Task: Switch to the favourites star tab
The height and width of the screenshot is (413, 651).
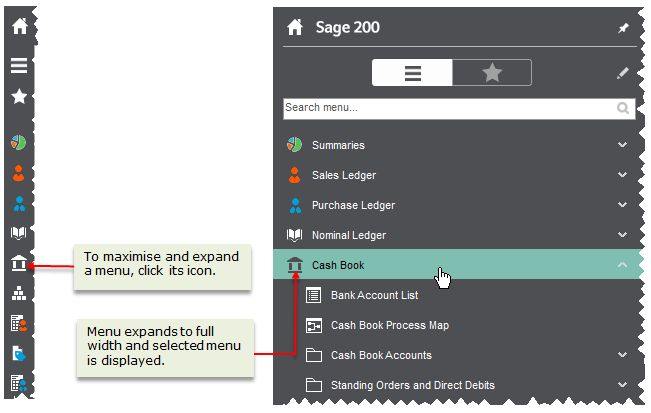Action: coord(492,73)
